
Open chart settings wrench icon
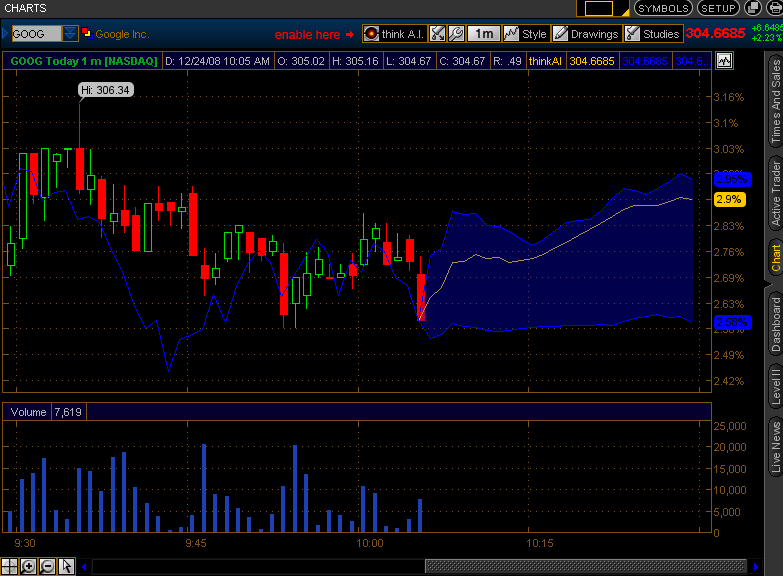(x=456, y=34)
